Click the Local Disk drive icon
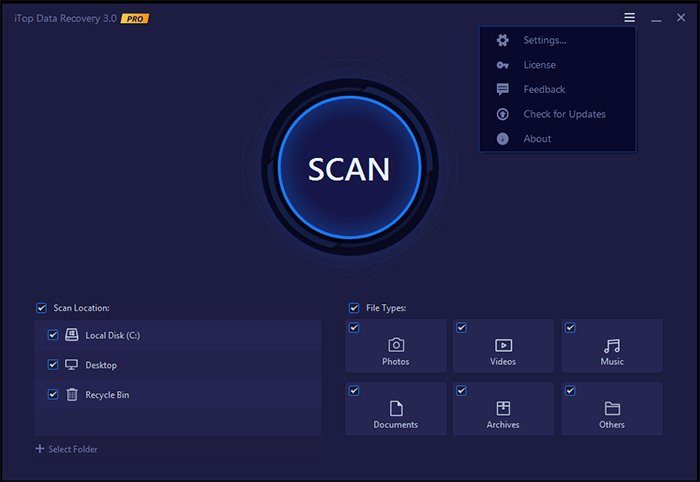This screenshot has width=700, height=482. [x=72, y=335]
